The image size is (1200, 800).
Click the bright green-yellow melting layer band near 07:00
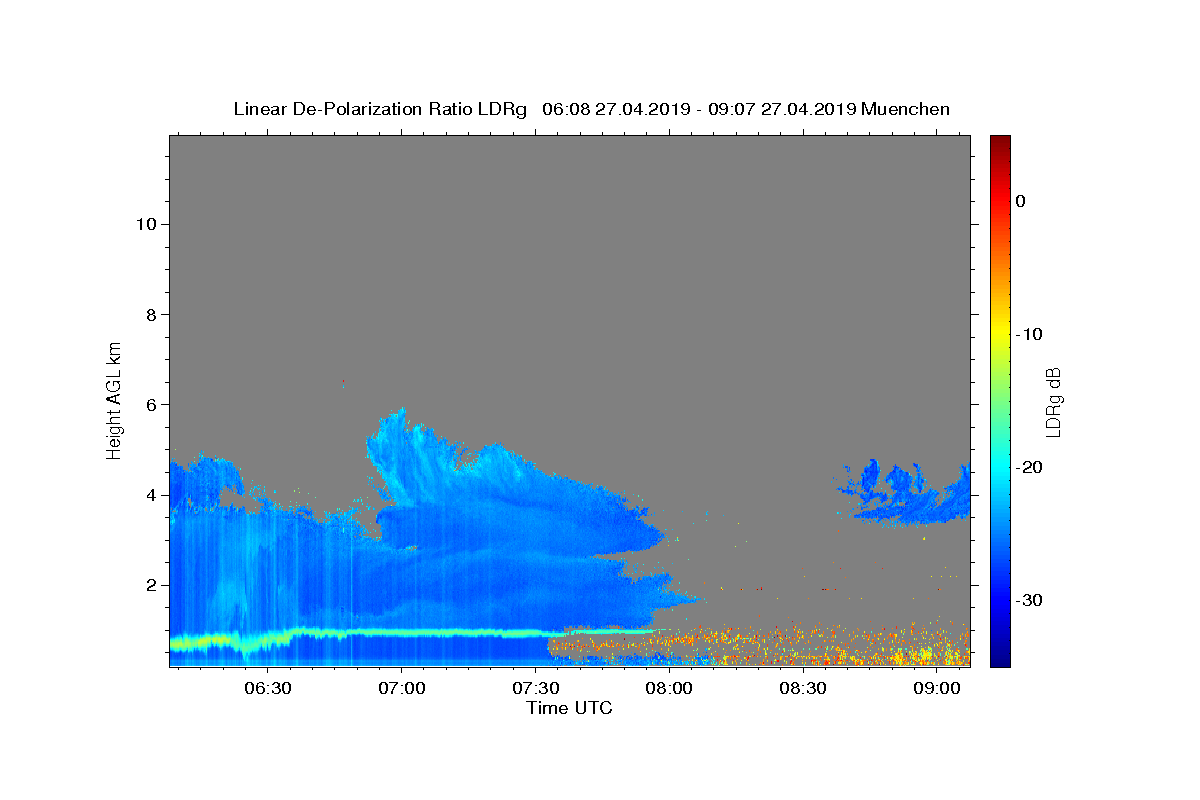tap(401, 632)
